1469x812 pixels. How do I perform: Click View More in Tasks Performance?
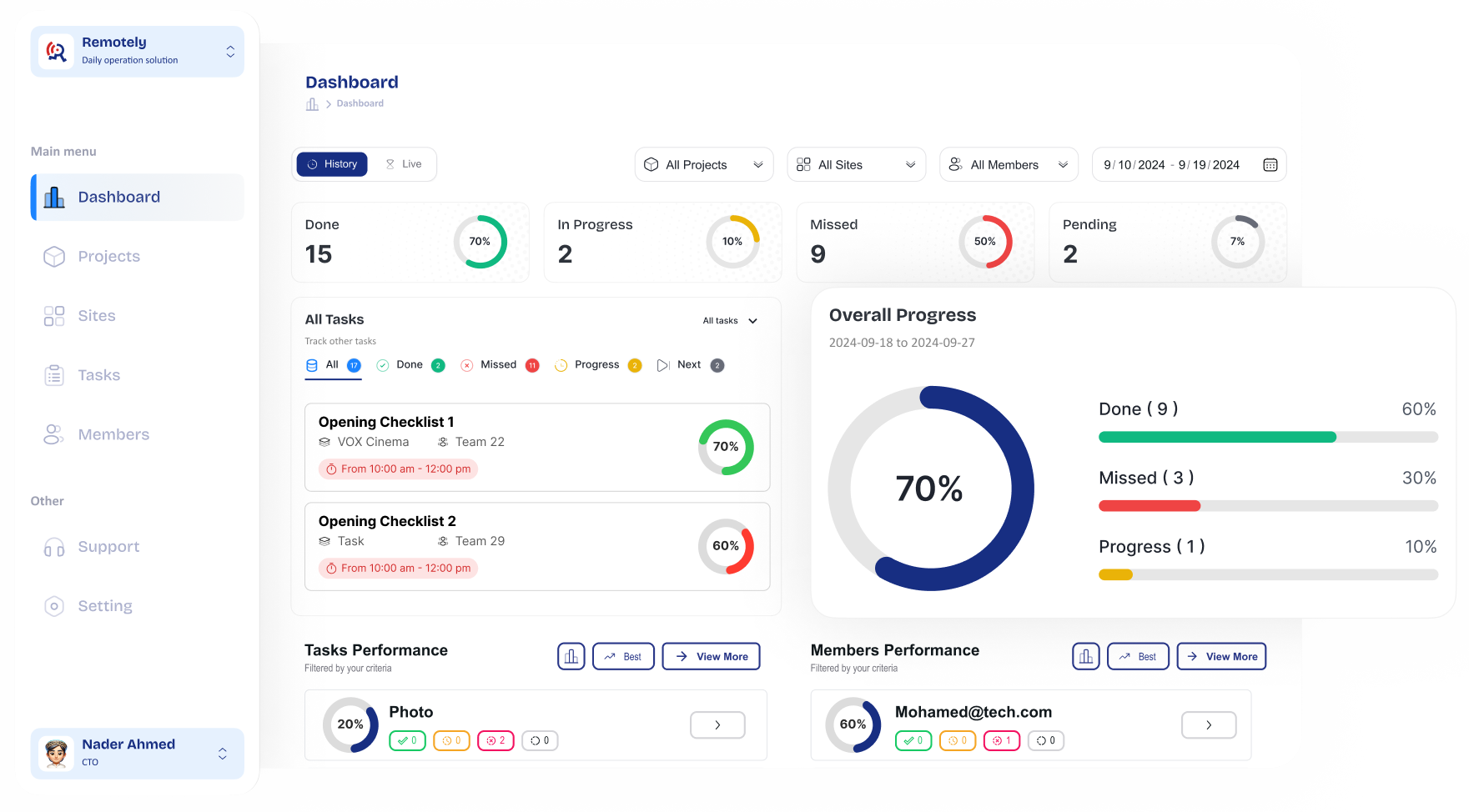pyautogui.click(x=712, y=657)
